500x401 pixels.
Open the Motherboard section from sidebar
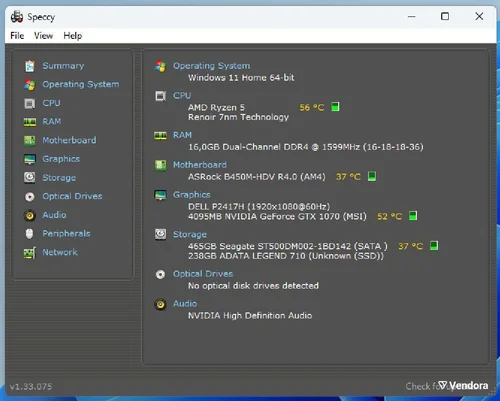click(x=69, y=140)
